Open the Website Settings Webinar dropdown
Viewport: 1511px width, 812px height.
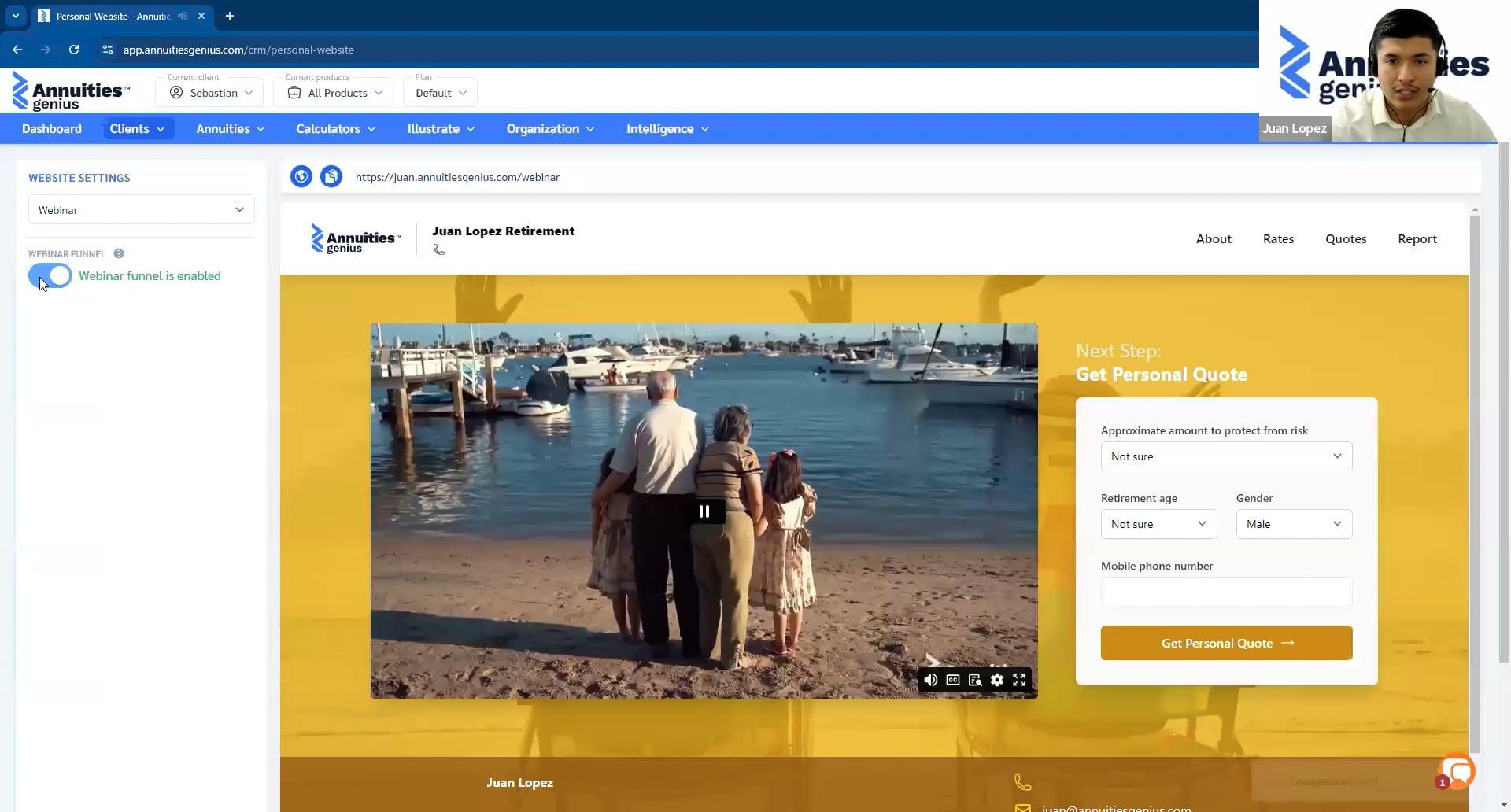(141, 209)
